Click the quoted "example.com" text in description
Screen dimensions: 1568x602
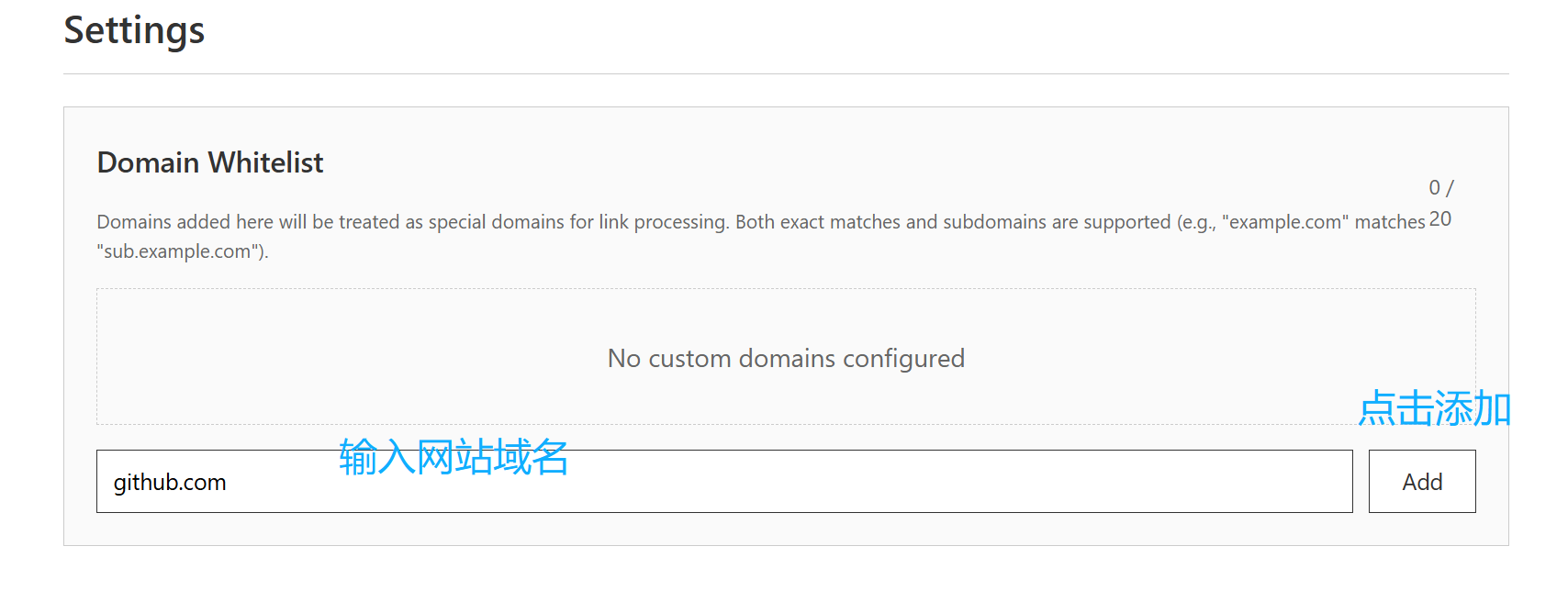(x=1285, y=222)
